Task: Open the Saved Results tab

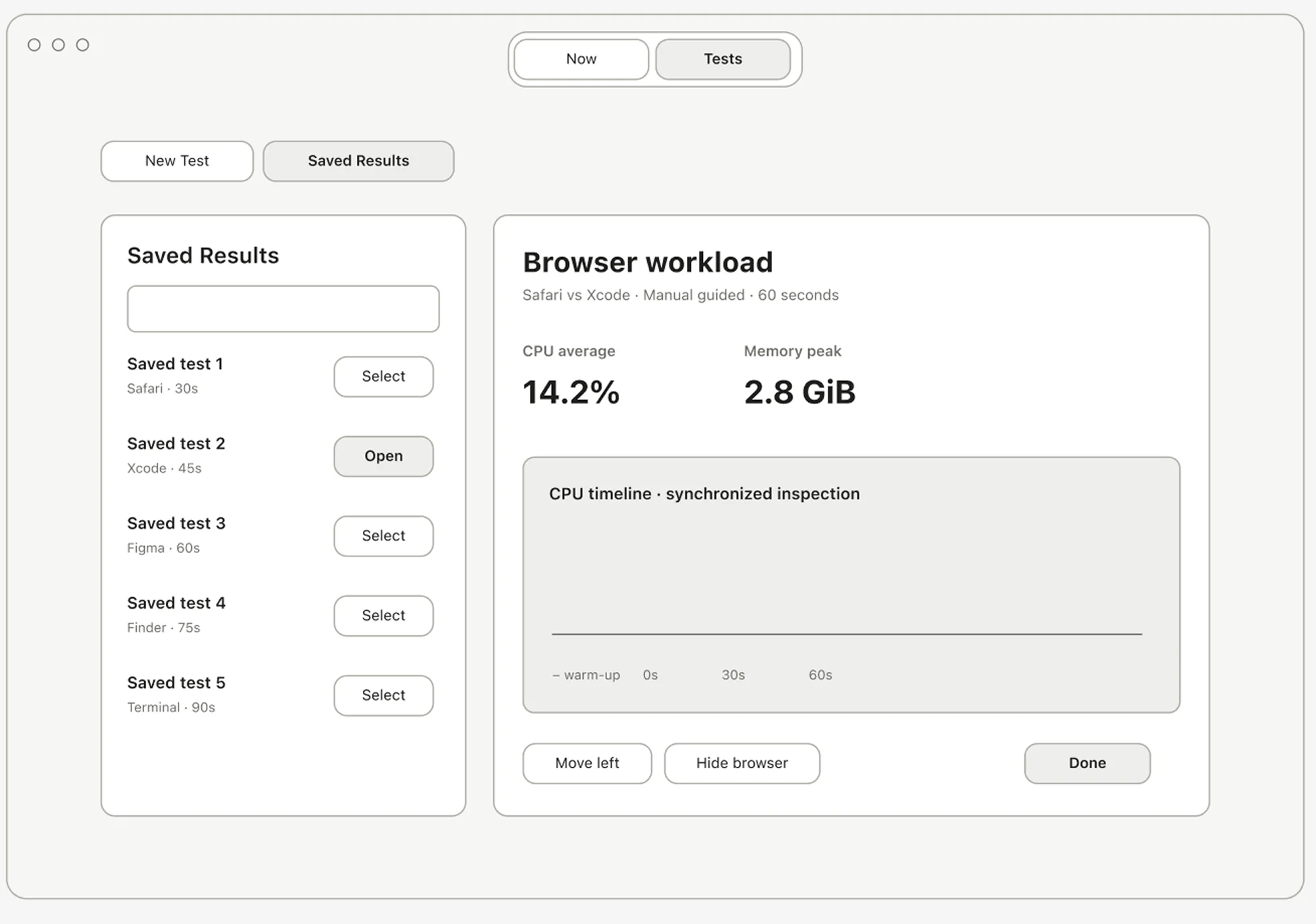Action: [x=358, y=161]
